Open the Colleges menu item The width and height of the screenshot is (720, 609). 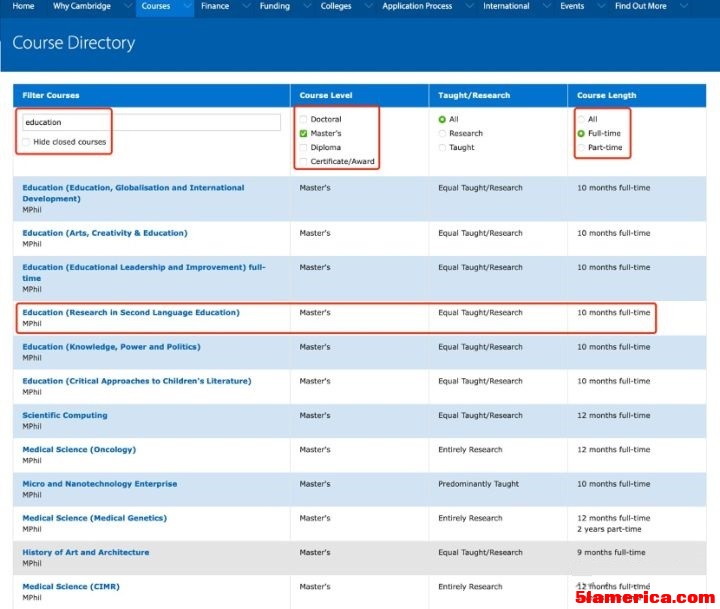[x=336, y=6]
